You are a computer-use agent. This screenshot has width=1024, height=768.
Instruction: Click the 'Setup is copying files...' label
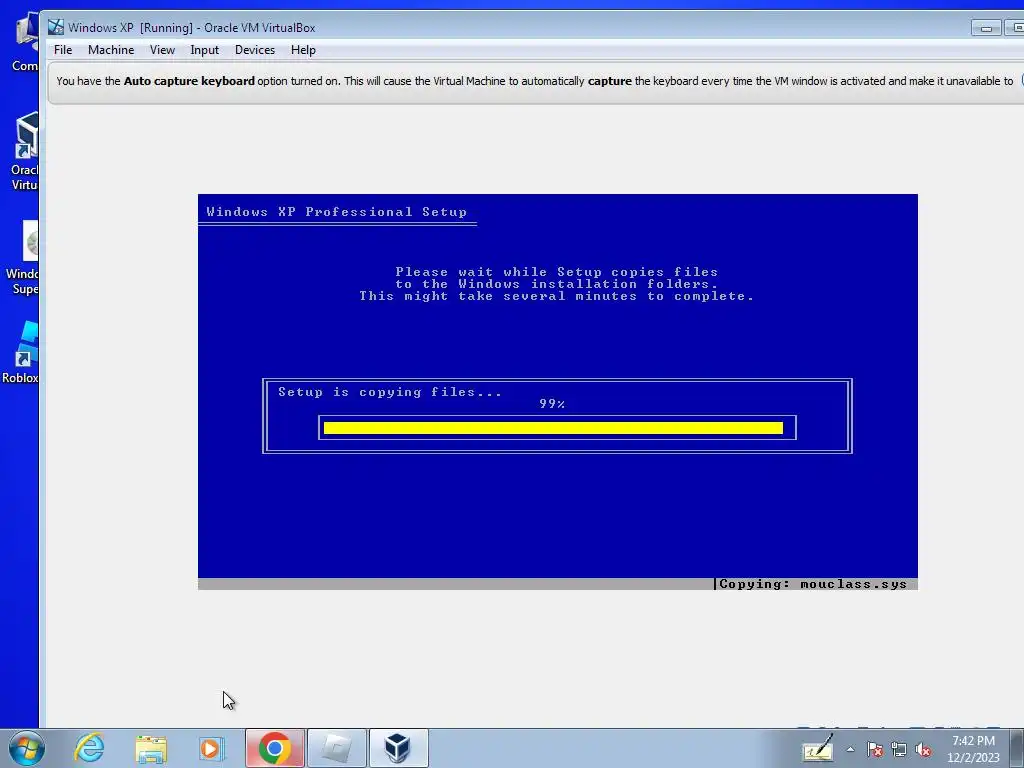pyautogui.click(x=390, y=392)
